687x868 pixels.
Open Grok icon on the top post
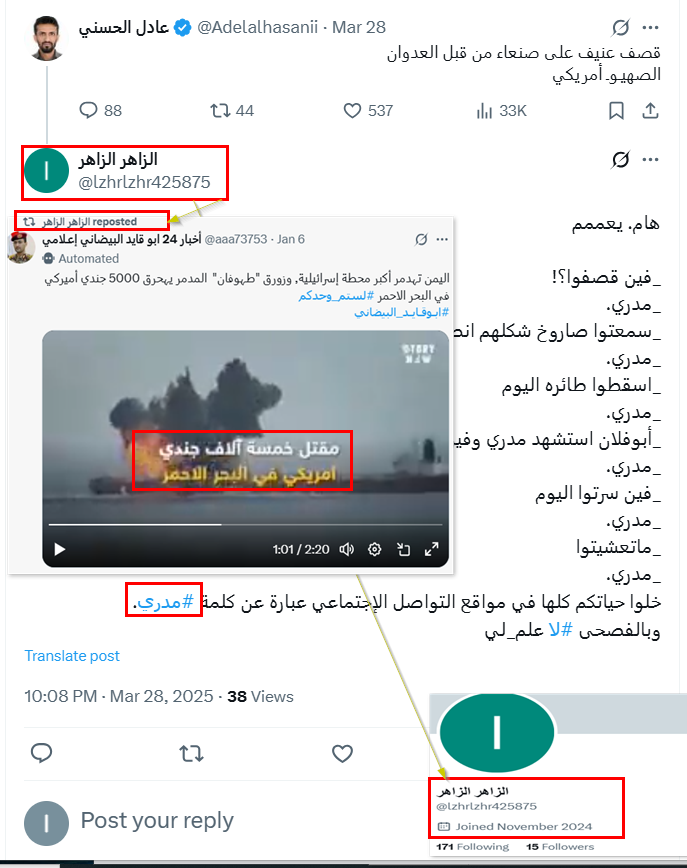tap(621, 27)
